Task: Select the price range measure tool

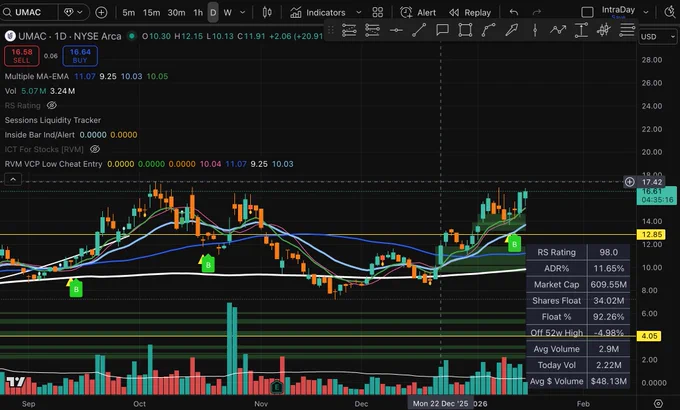Action: [x=581, y=30]
